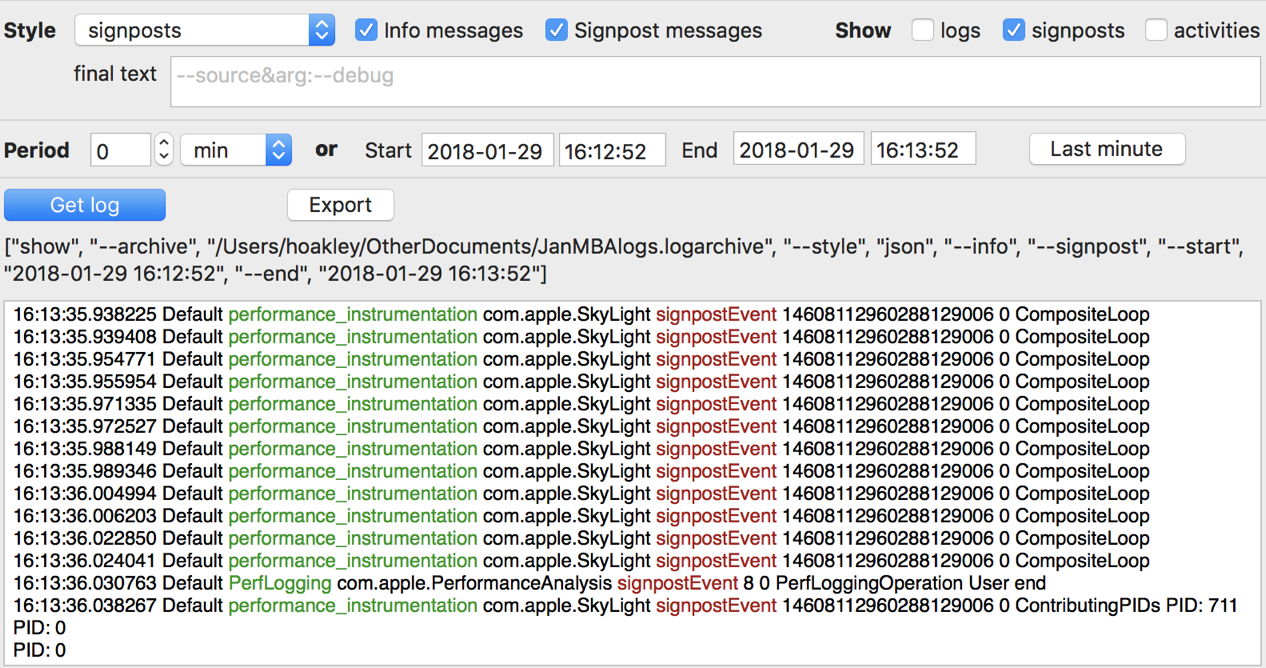This screenshot has height=668, width=1266.
Task: Click the Export button
Action: [x=340, y=205]
